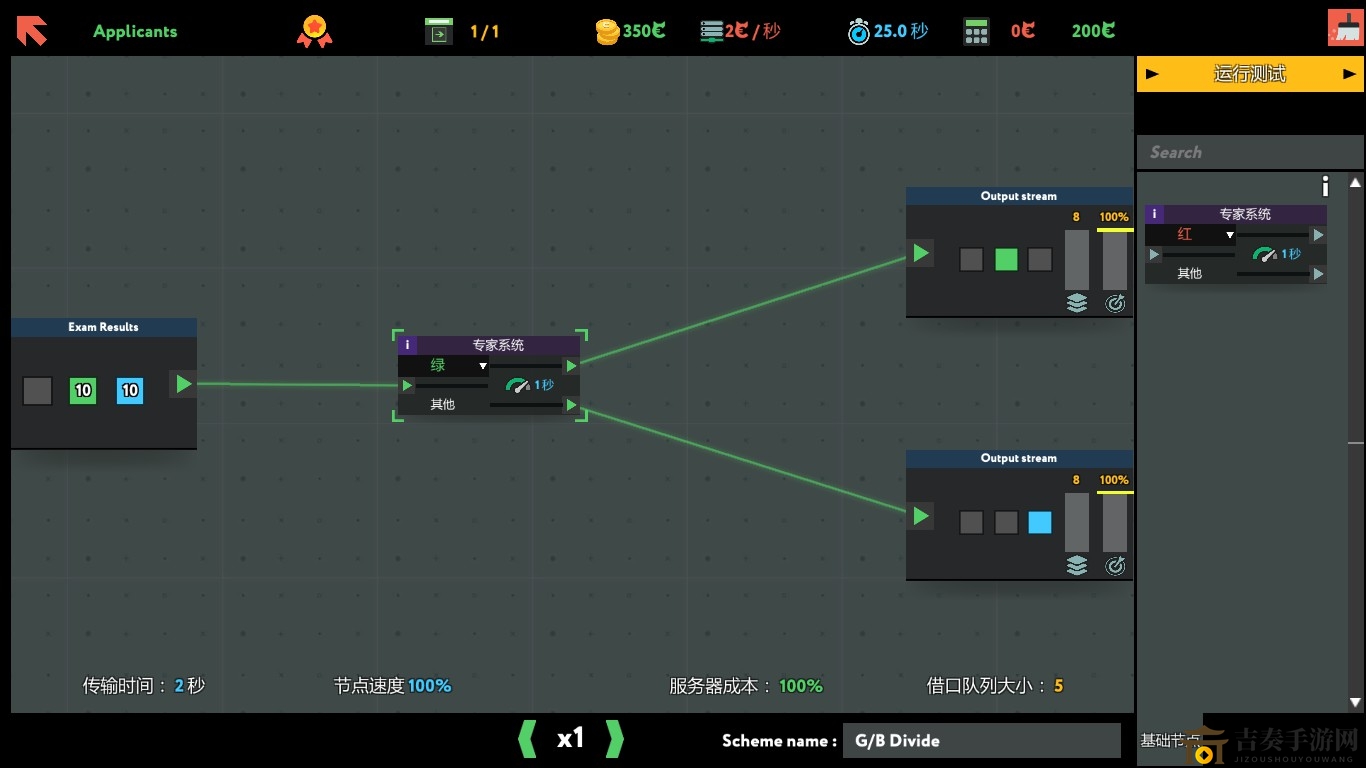The height and width of the screenshot is (768, 1366).
Task: Click the stopwatch timer icon
Action: pyautogui.click(x=858, y=32)
